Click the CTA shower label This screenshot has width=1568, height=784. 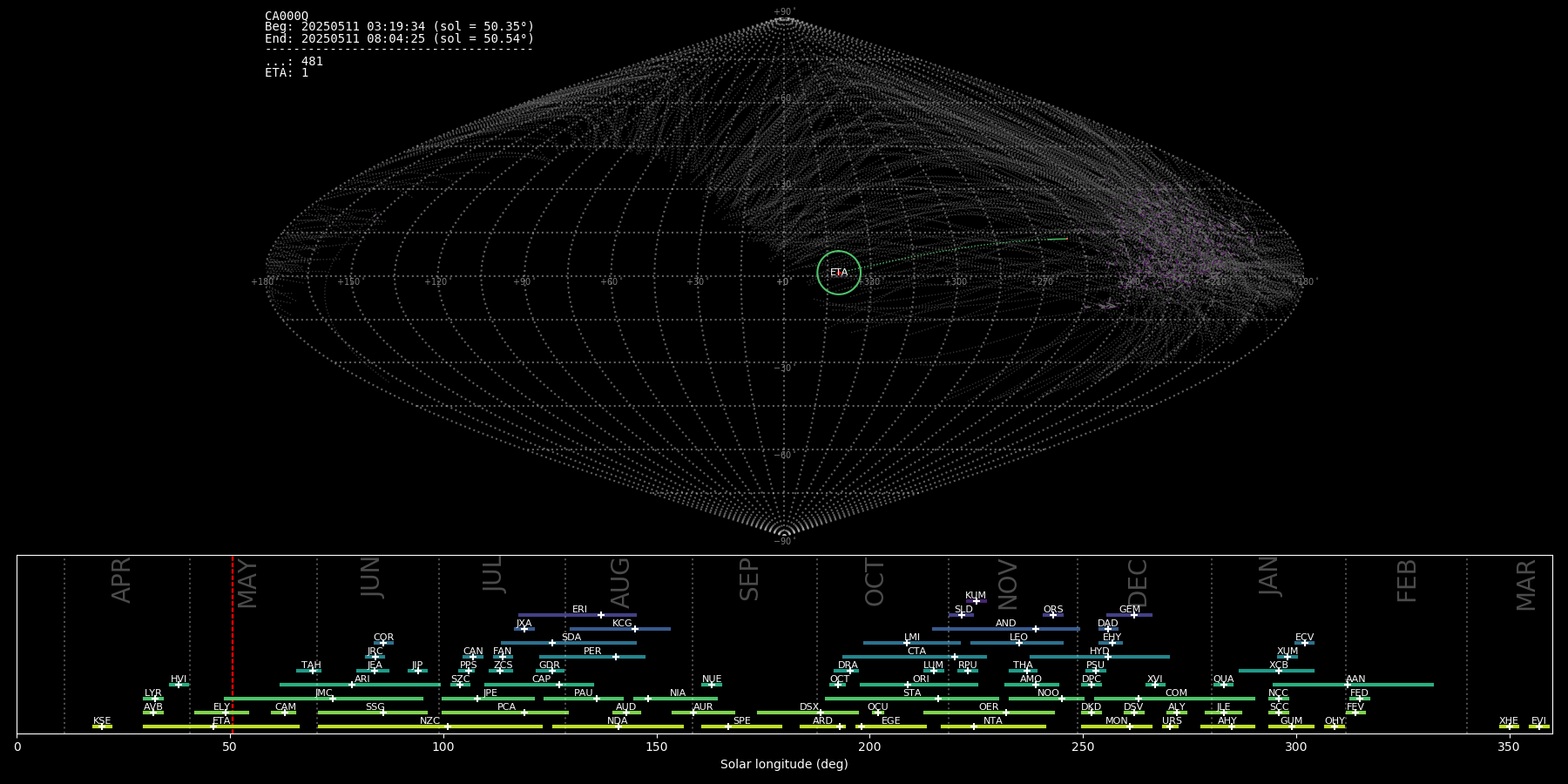click(916, 652)
